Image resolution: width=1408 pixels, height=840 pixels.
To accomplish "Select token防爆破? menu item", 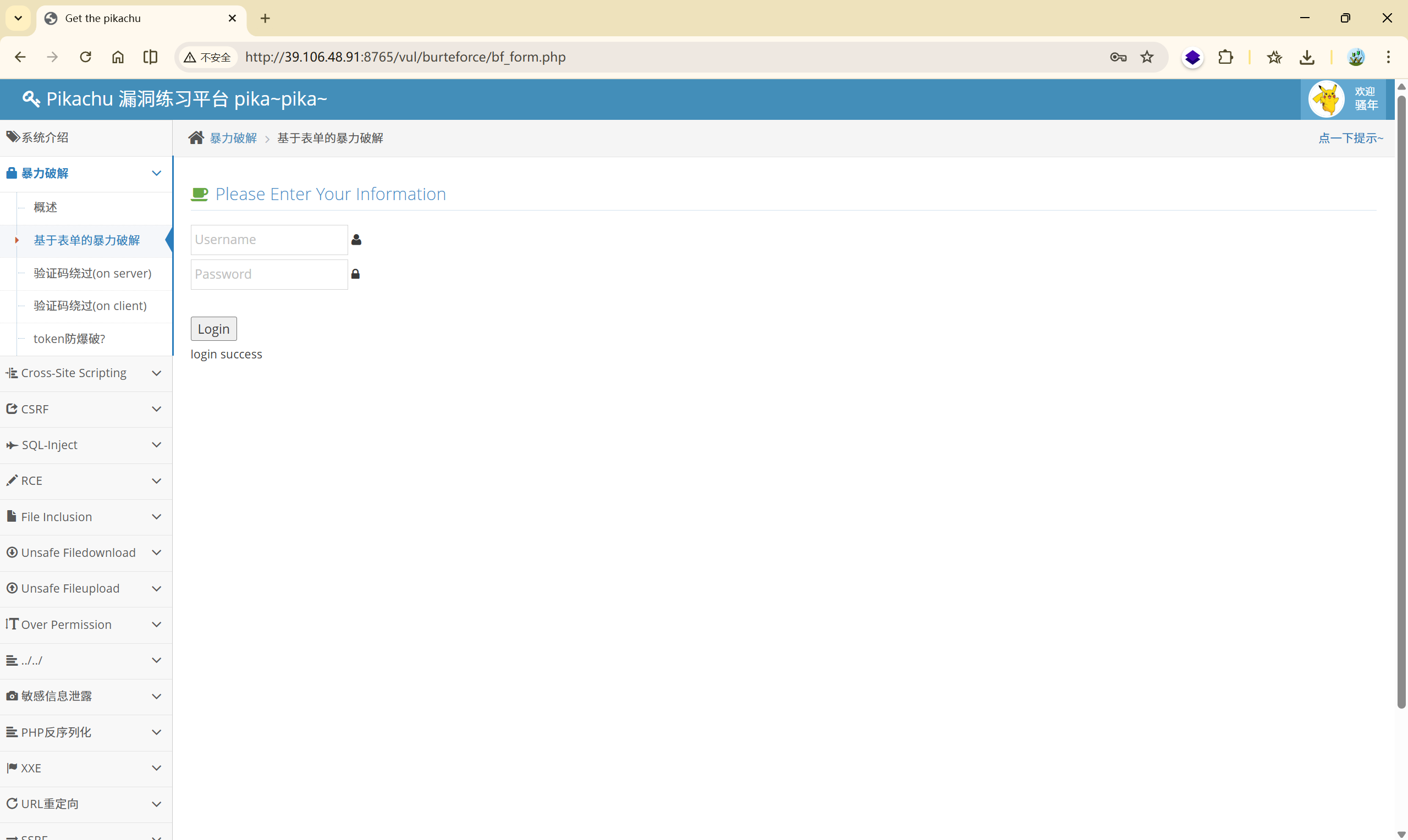I will 69,339.
